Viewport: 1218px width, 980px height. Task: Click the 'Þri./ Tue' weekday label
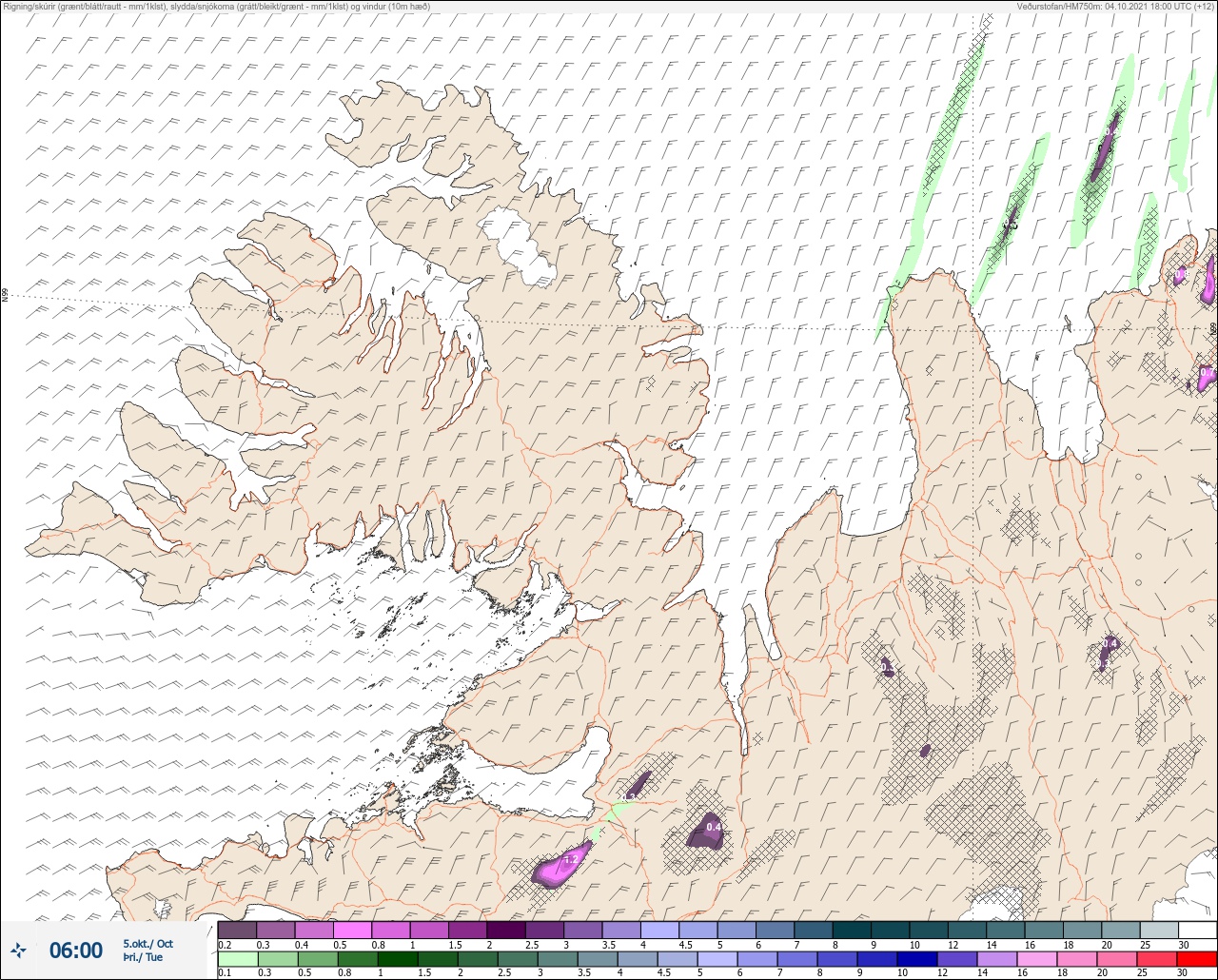tap(143, 957)
